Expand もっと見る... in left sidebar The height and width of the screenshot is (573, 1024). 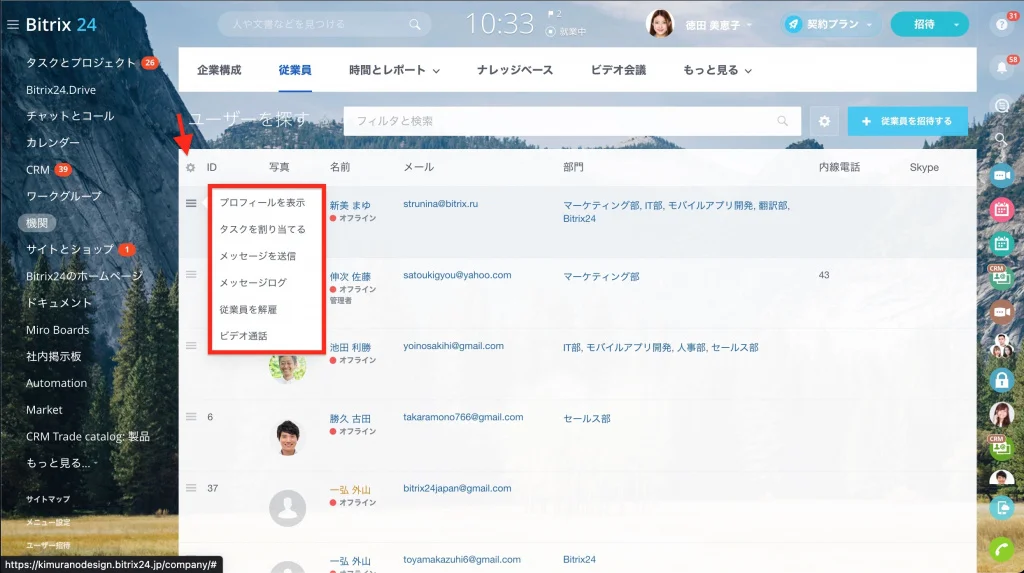coord(61,463)
